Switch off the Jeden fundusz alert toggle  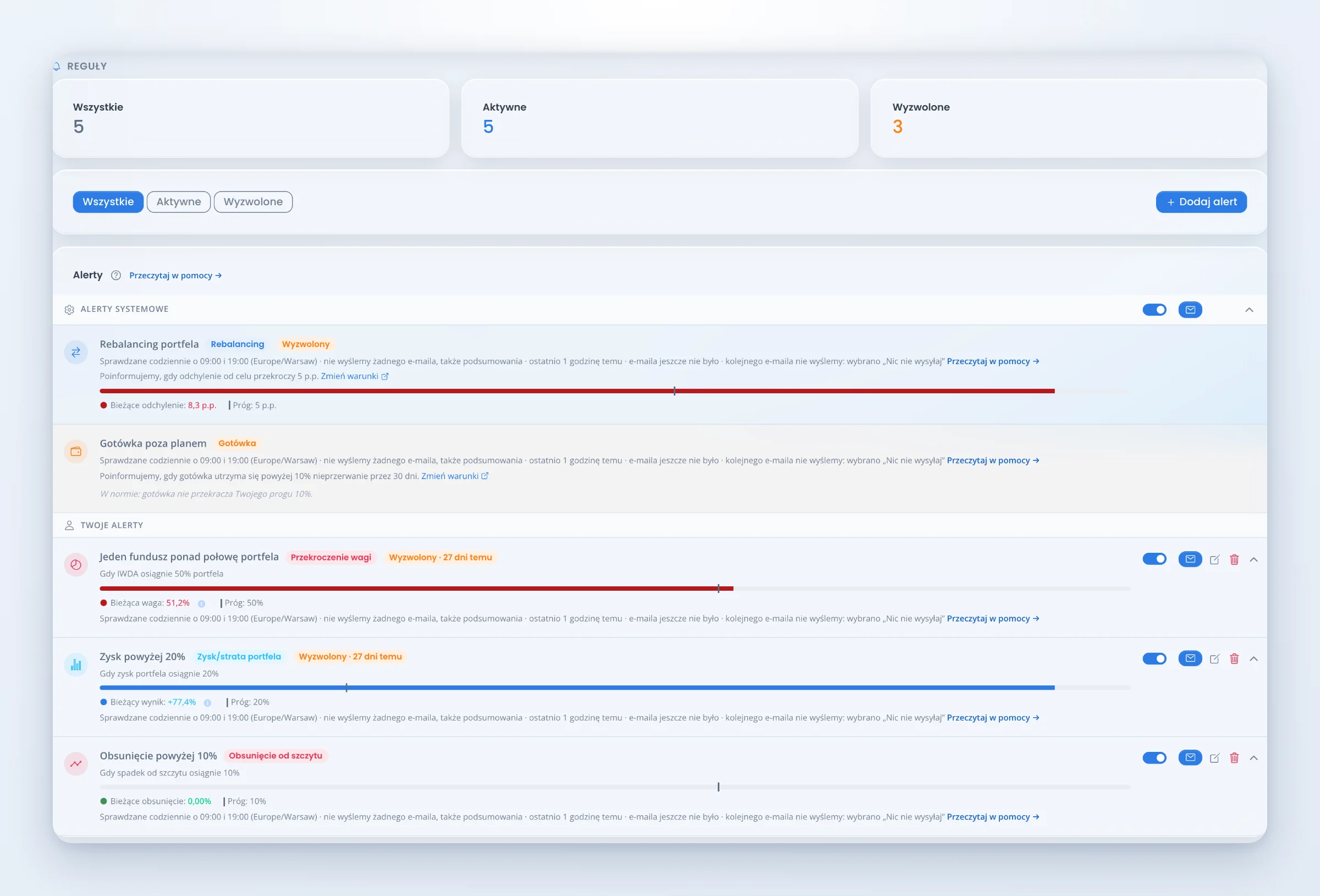[1154, 559]
